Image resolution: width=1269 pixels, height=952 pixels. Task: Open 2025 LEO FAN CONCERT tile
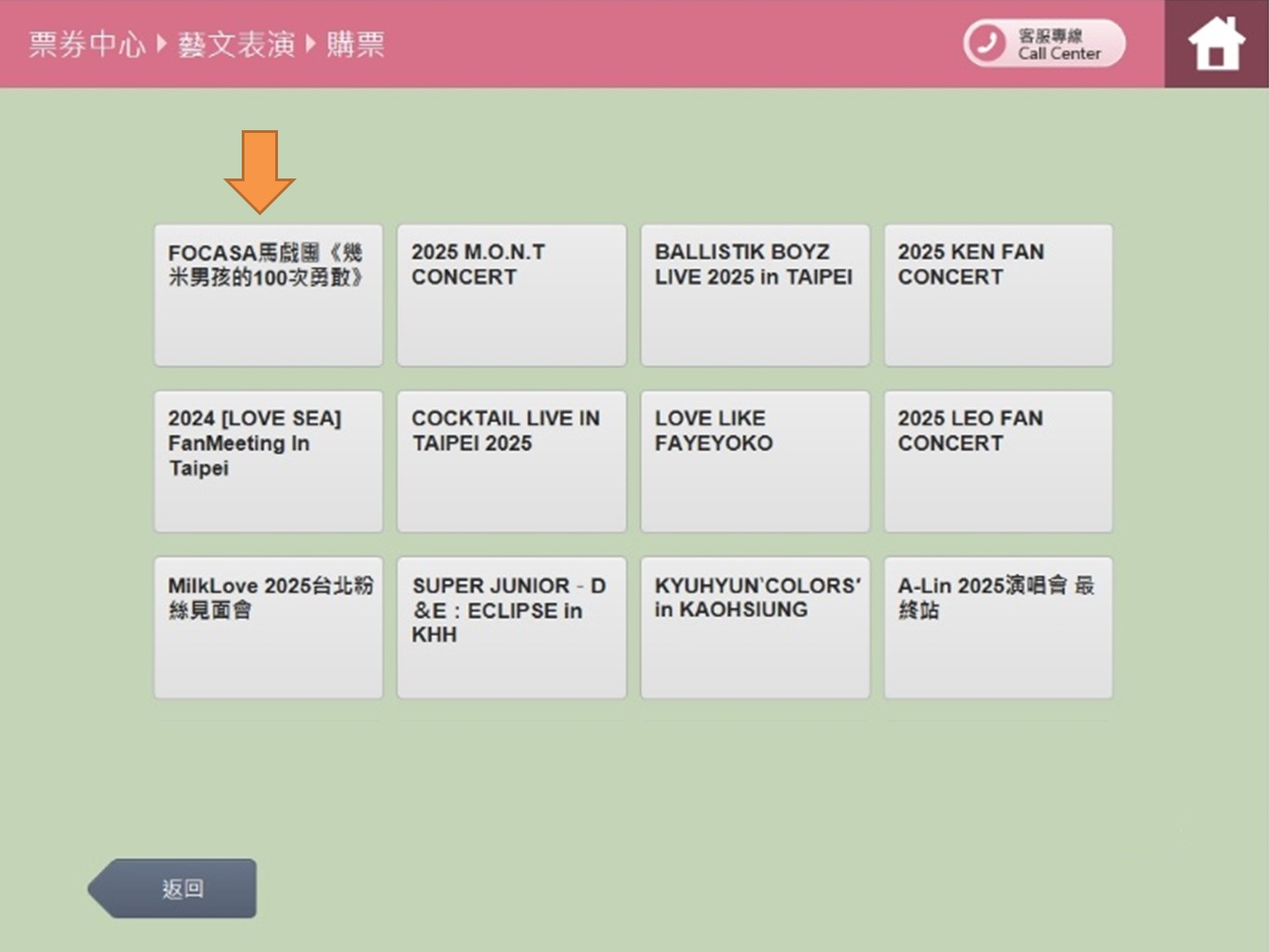coord(998,461)
